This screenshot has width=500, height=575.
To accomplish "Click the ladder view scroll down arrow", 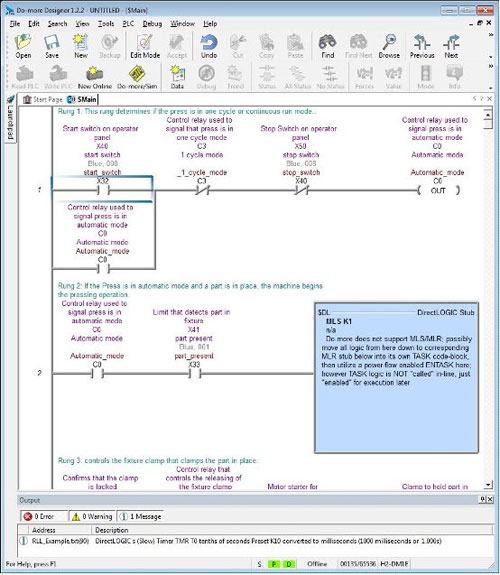I will 488,485.
